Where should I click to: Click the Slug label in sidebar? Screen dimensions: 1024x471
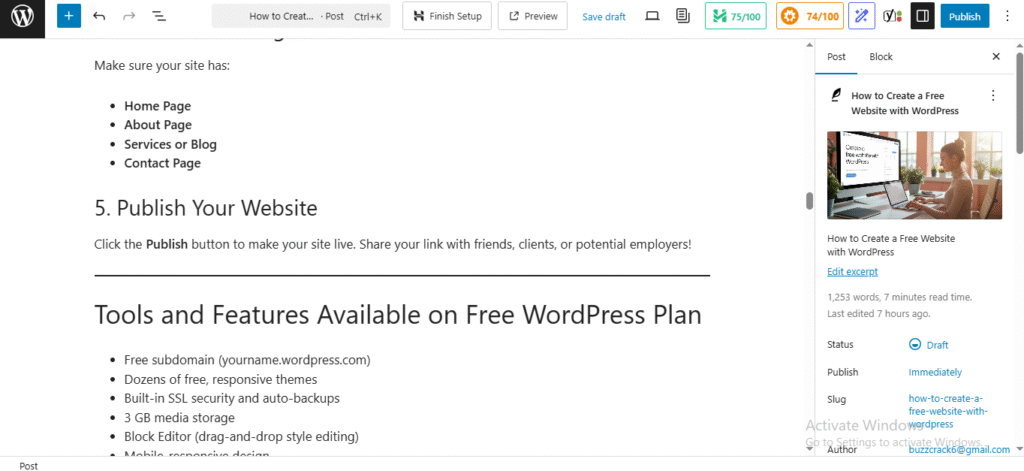(x=837, y=400)
